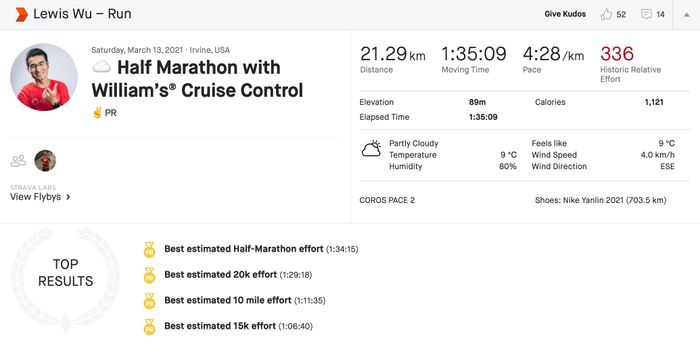
Task: Click the Half-Marathon effort PR medal
Action: point(149,250)
